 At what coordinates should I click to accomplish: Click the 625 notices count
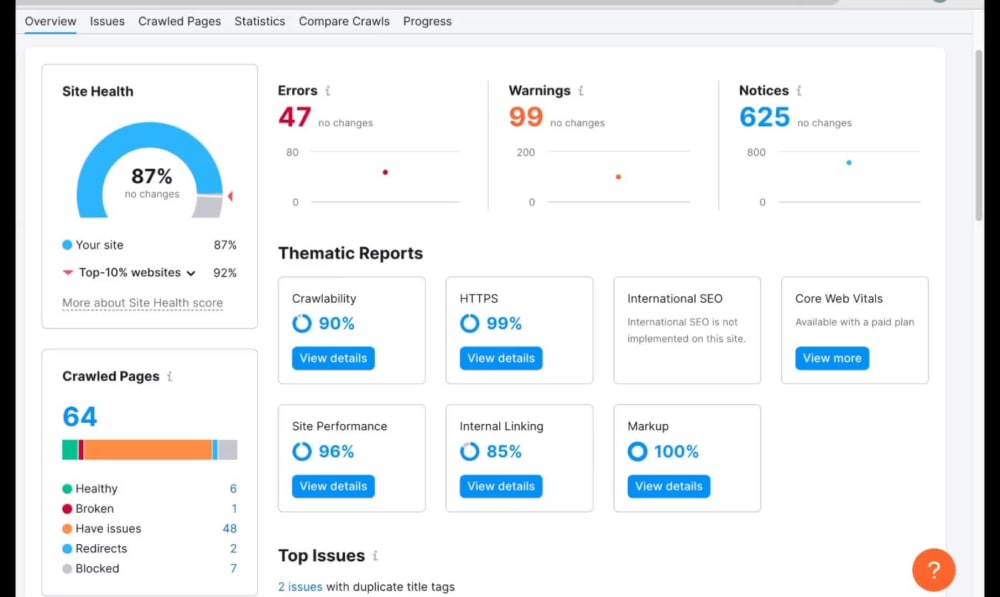[x=764, y=117]
